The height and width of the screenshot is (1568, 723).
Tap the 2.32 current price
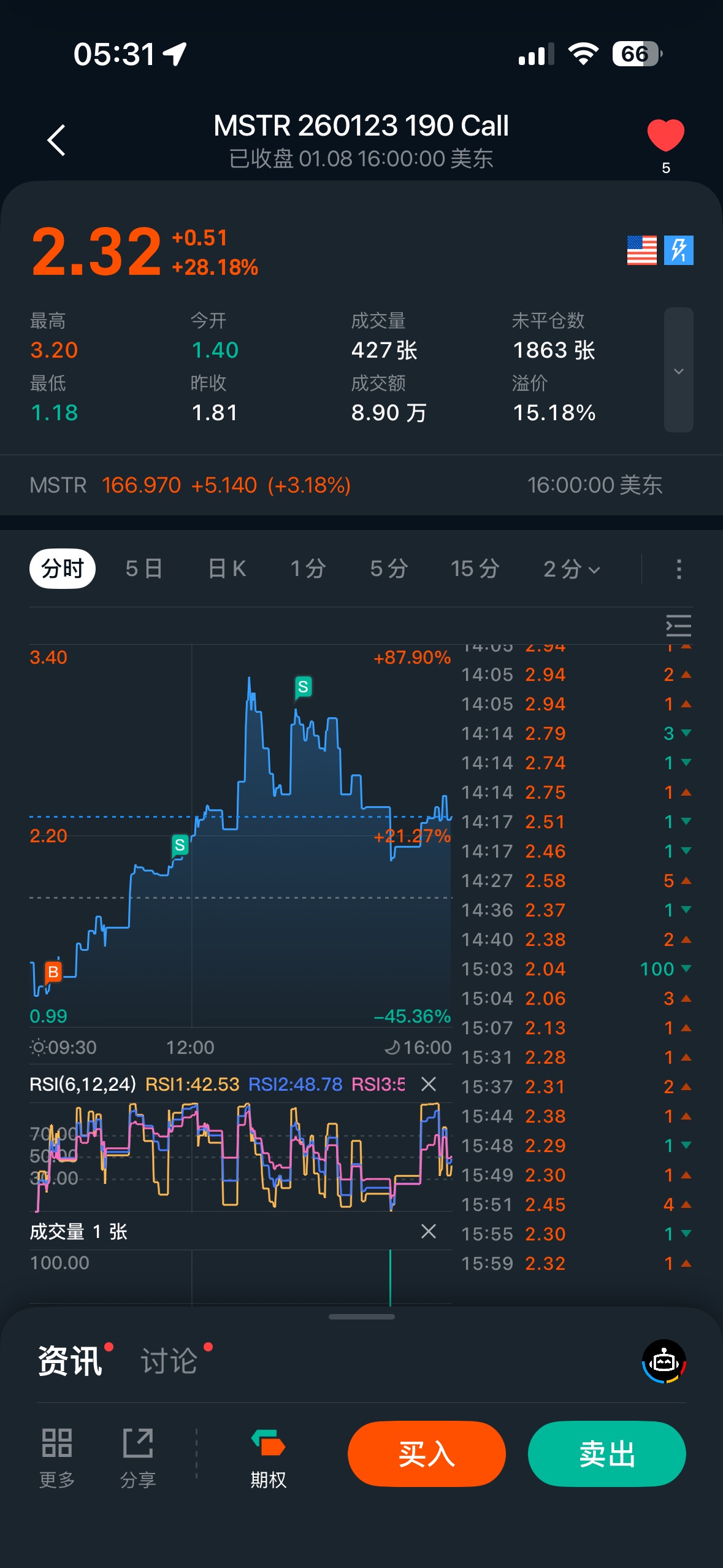96,252
